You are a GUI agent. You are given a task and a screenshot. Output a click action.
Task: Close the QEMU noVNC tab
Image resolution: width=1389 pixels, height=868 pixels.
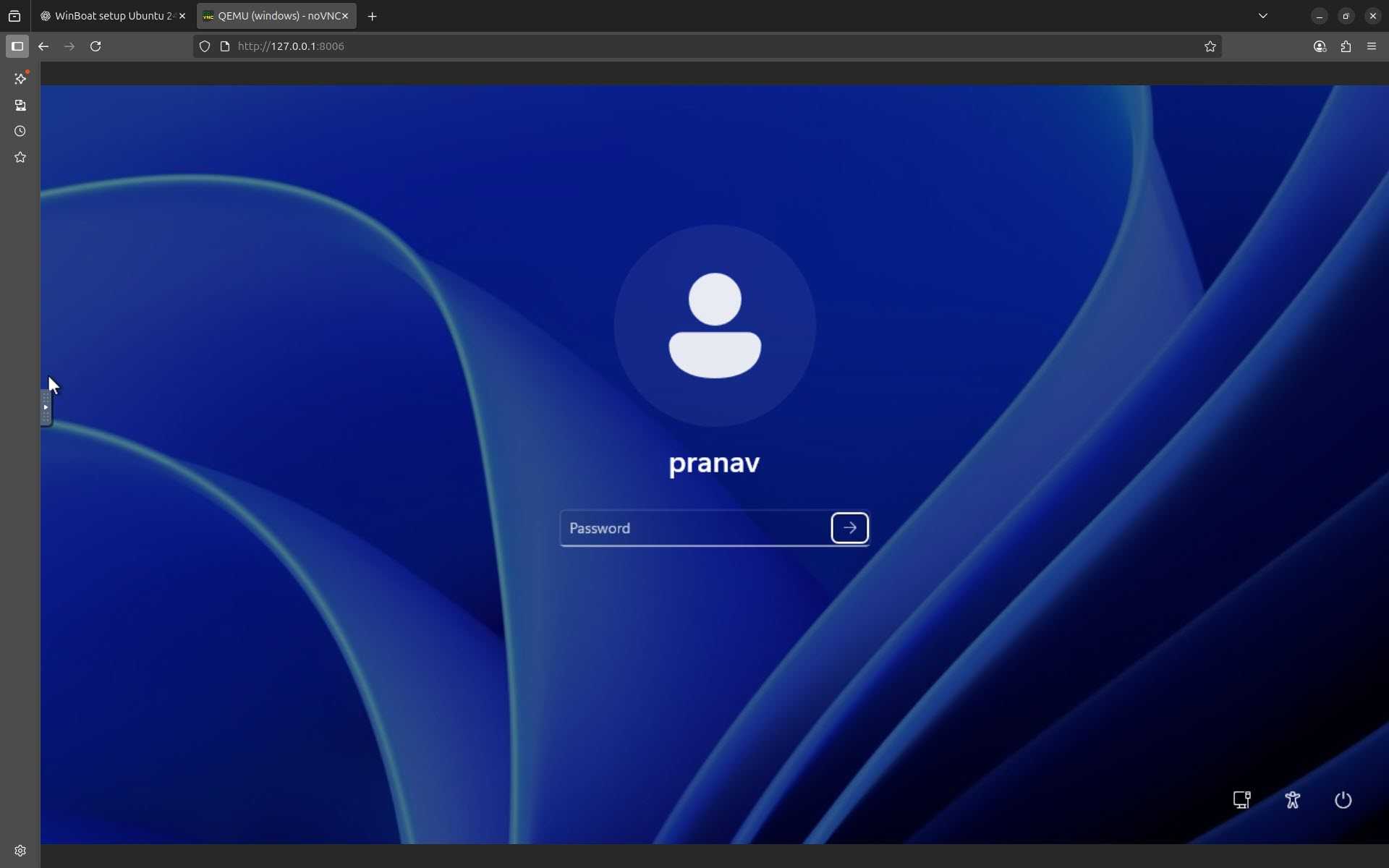(345, 16)
